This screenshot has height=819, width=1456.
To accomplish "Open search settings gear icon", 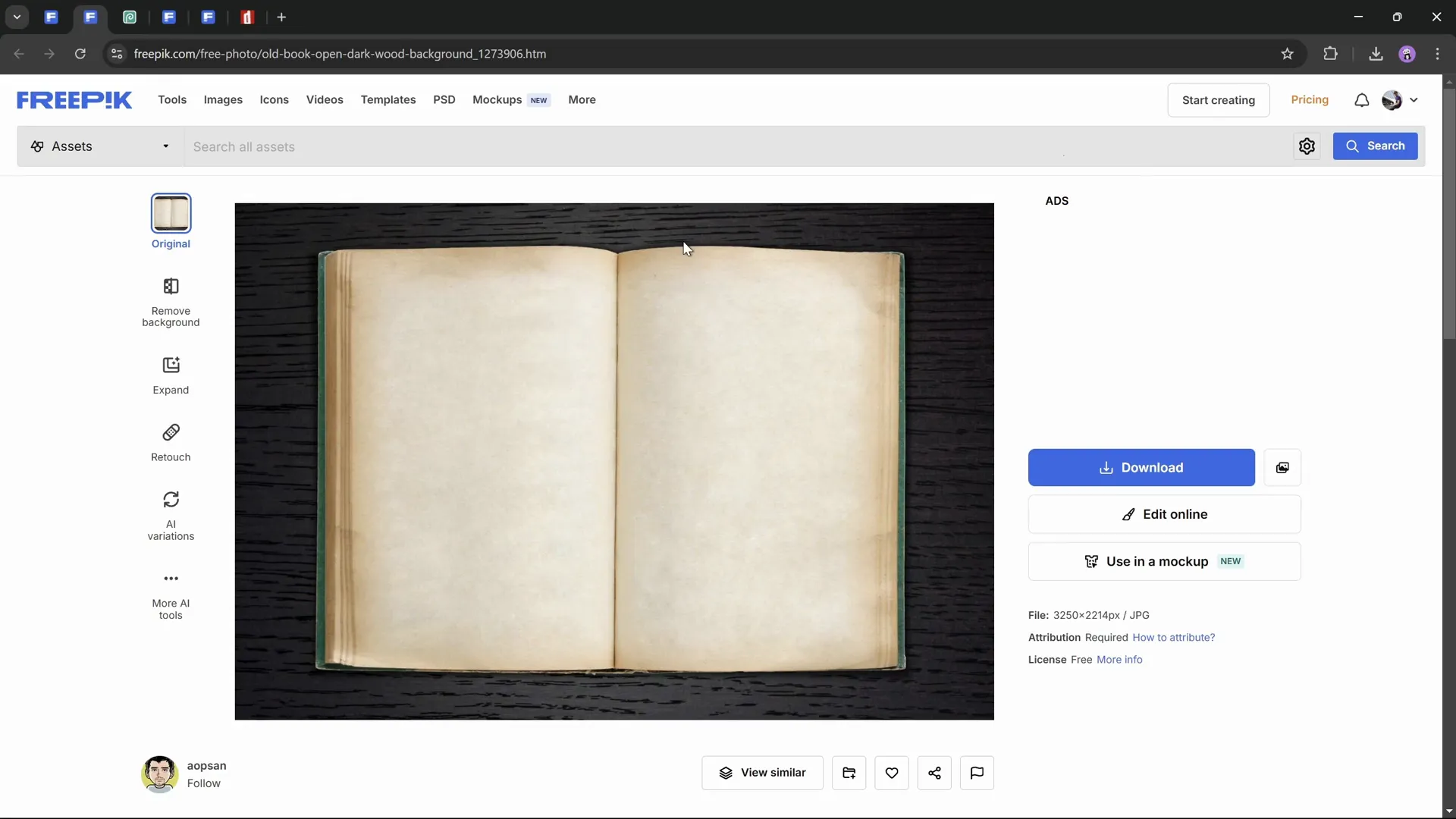I will 1307,146.
